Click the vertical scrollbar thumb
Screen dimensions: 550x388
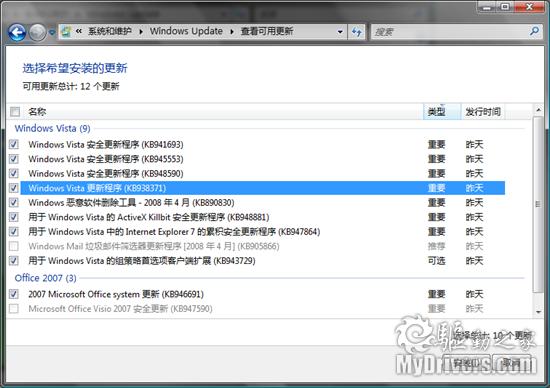click(x=538, y=205)
